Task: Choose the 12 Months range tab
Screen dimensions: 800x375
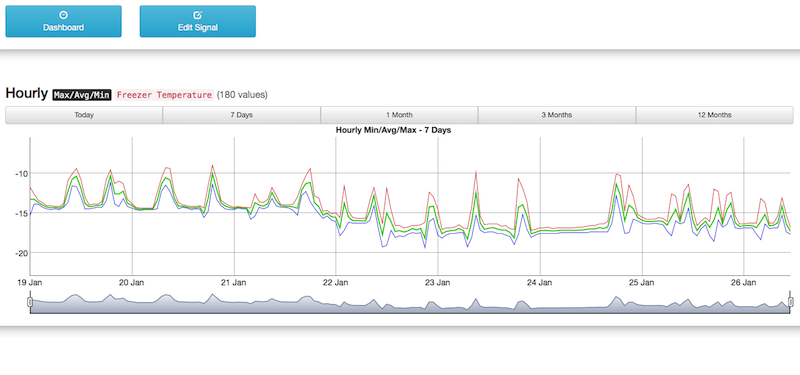Action: (714, 115)
